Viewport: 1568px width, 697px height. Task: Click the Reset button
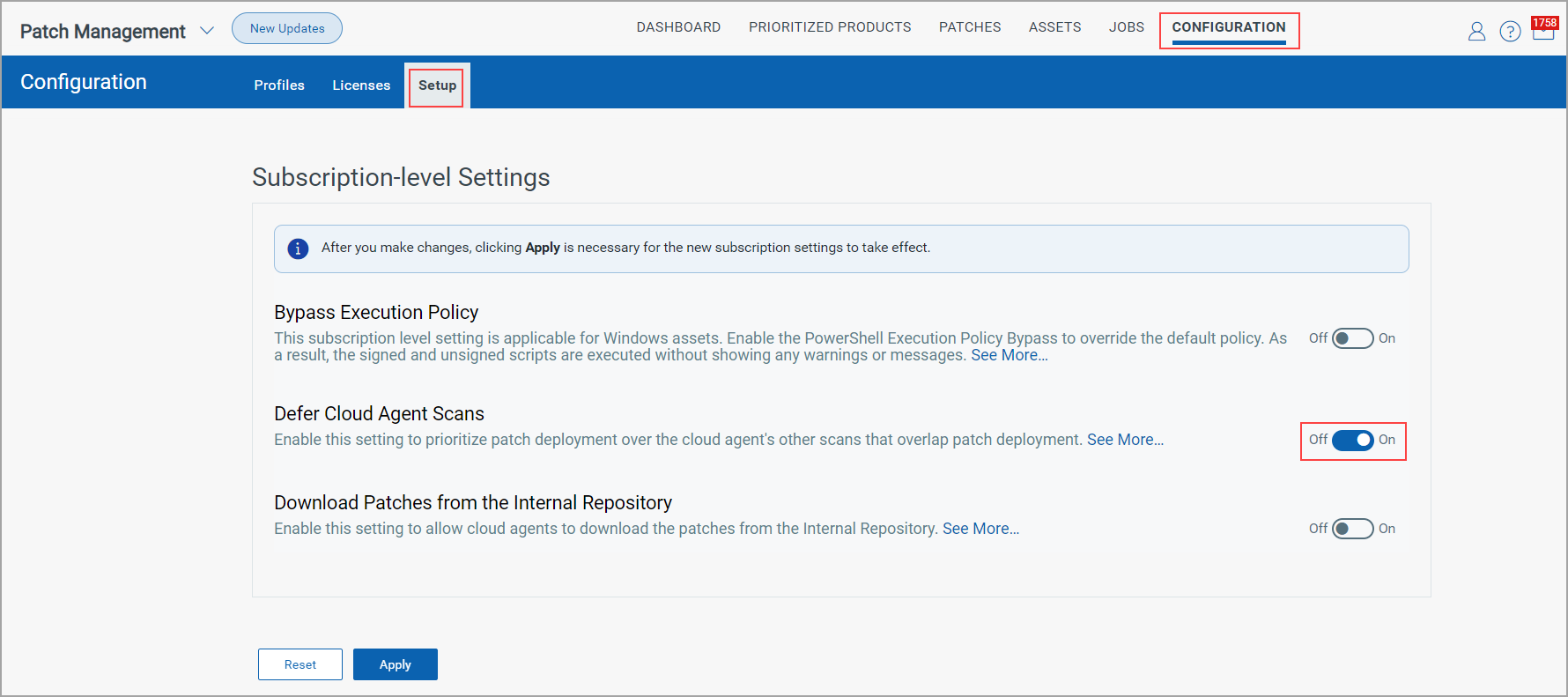tap(300, 664)
